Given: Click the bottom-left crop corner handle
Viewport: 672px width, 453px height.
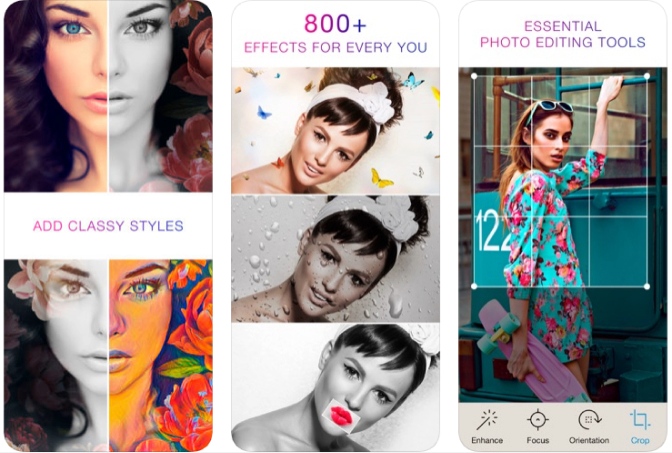Looking at the screenshot, I should [474, 286].
